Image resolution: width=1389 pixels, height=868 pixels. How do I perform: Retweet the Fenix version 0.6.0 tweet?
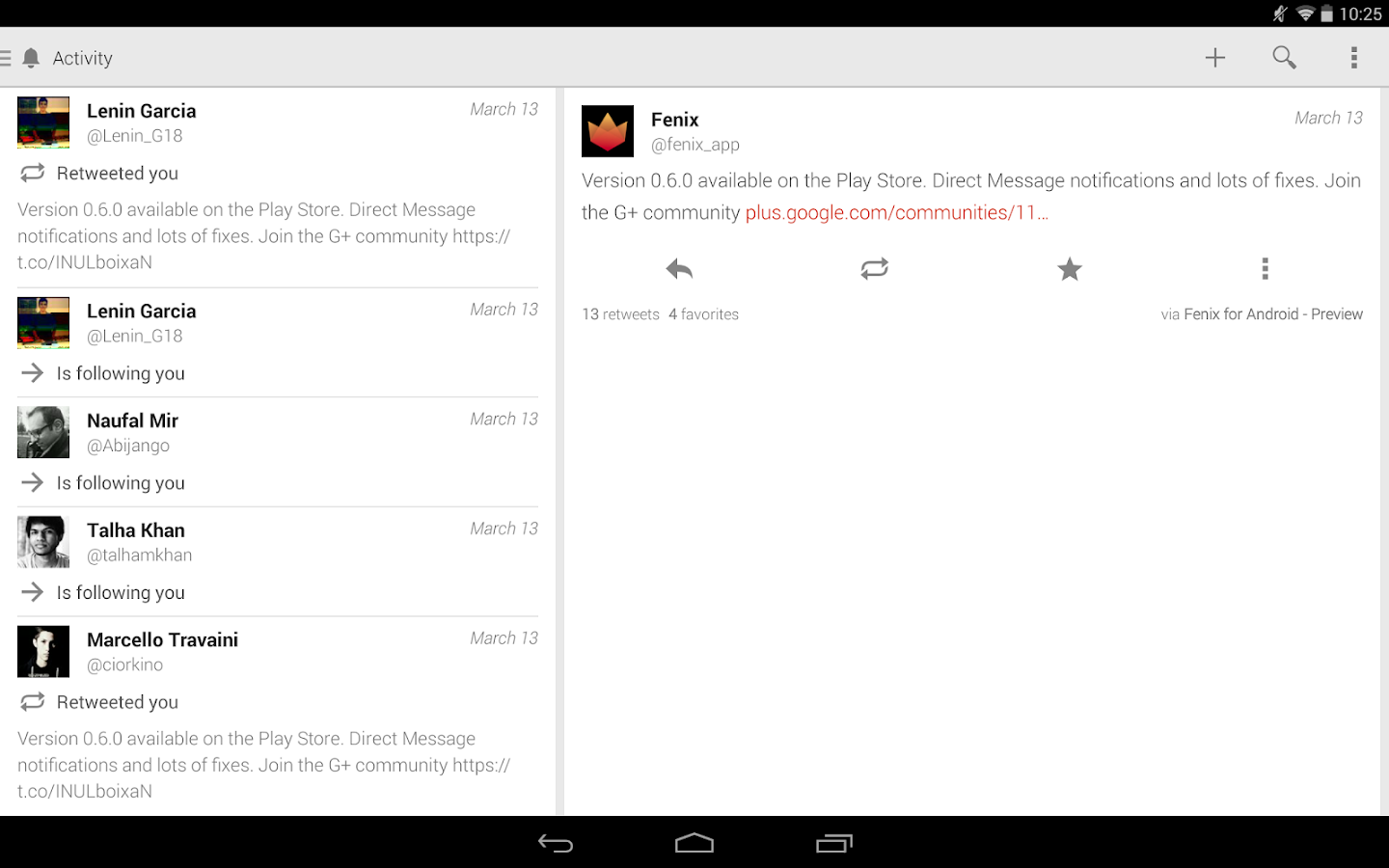click(x=875, y=269)
